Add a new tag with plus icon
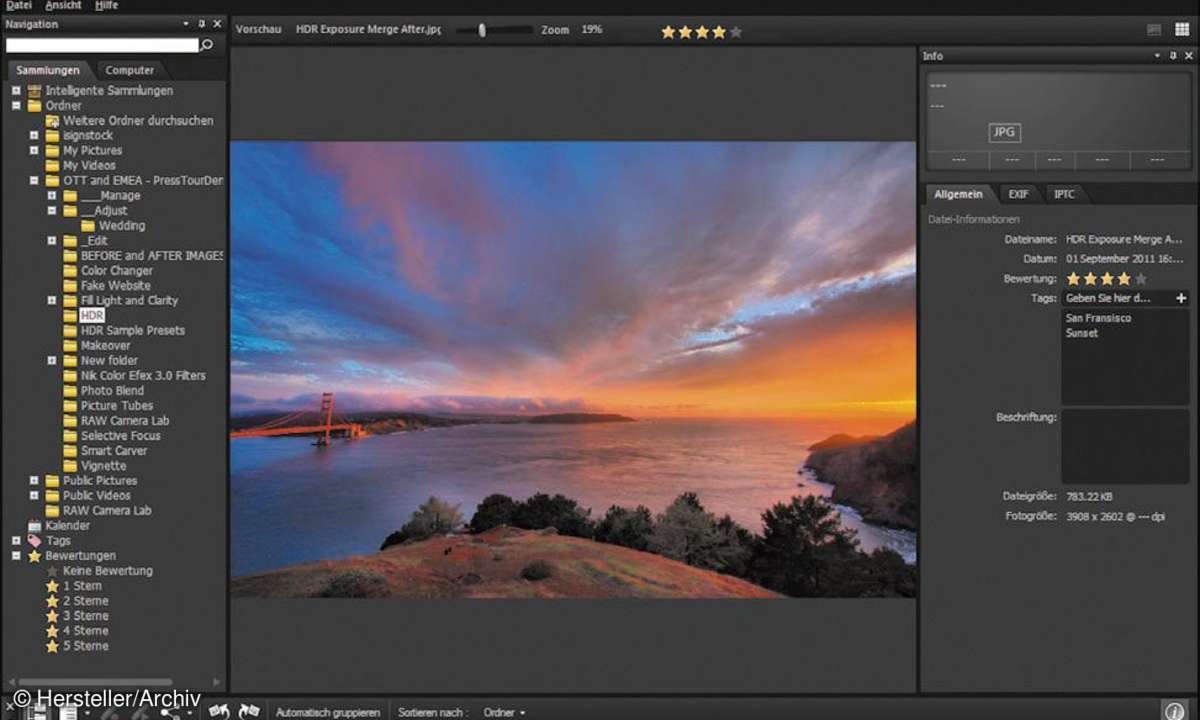 [1181, 298]
